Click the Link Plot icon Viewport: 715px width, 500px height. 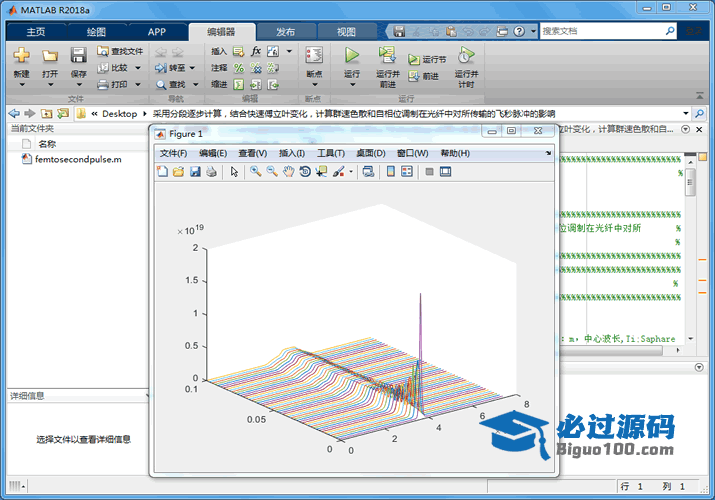368,171
